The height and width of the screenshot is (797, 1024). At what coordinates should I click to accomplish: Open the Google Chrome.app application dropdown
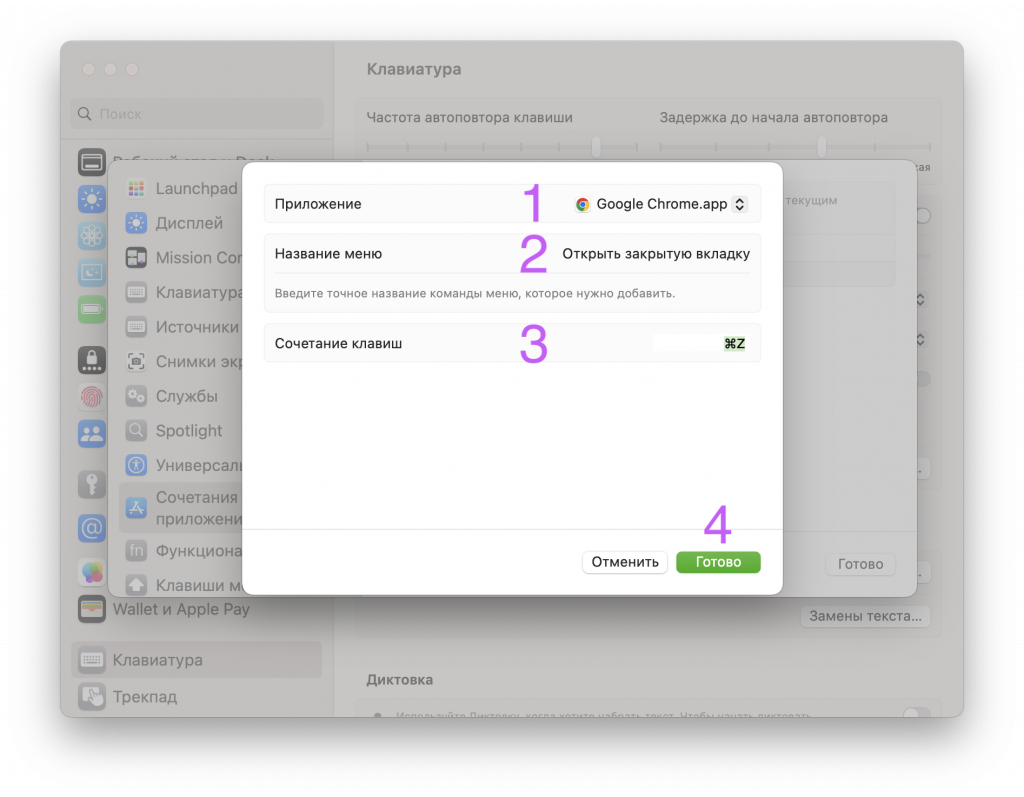660,204
